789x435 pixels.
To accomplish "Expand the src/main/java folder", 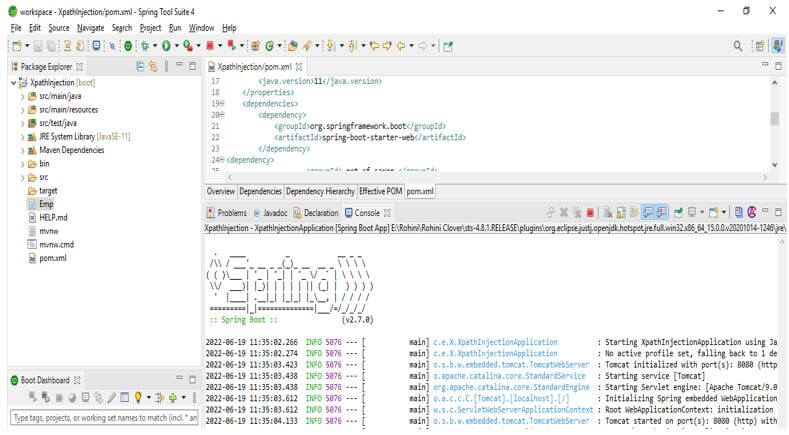I will [22, 96].
